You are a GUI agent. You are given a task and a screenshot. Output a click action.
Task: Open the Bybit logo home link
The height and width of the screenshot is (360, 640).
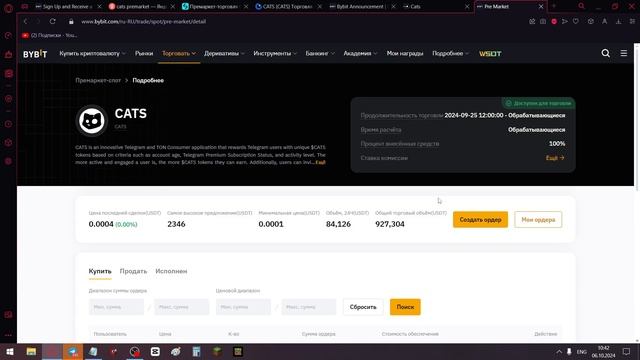click(35, 54)
